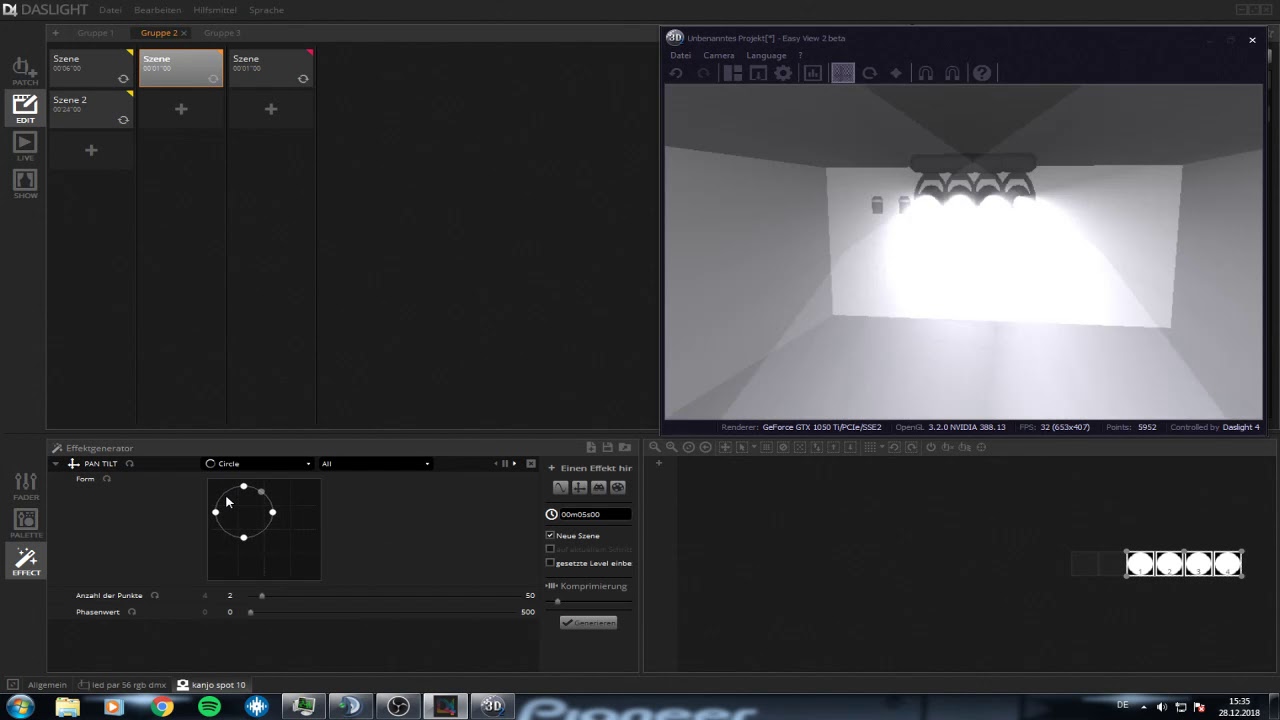The image size is (1280, 720).
Task: Click Windows Start button
Action: click(x=20, y=707)
